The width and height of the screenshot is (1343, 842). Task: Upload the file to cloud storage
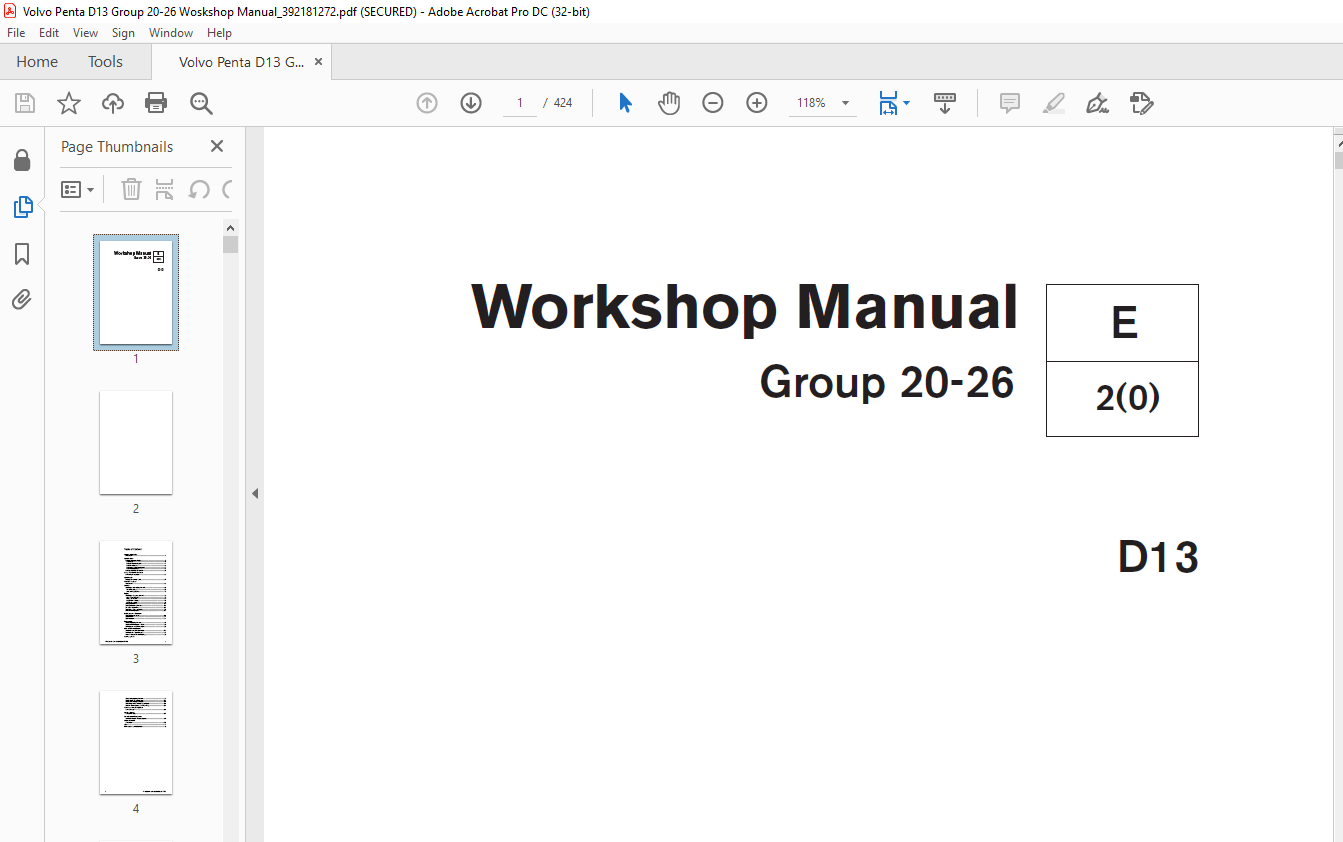(113, 103)
